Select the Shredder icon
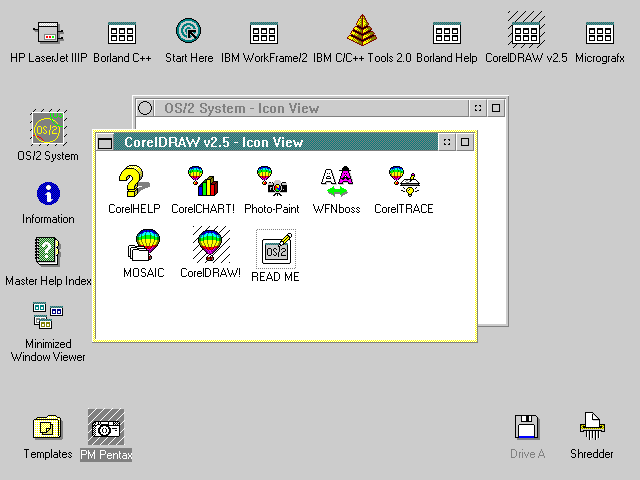Screen dimensions: 640x480 [592, 426]
